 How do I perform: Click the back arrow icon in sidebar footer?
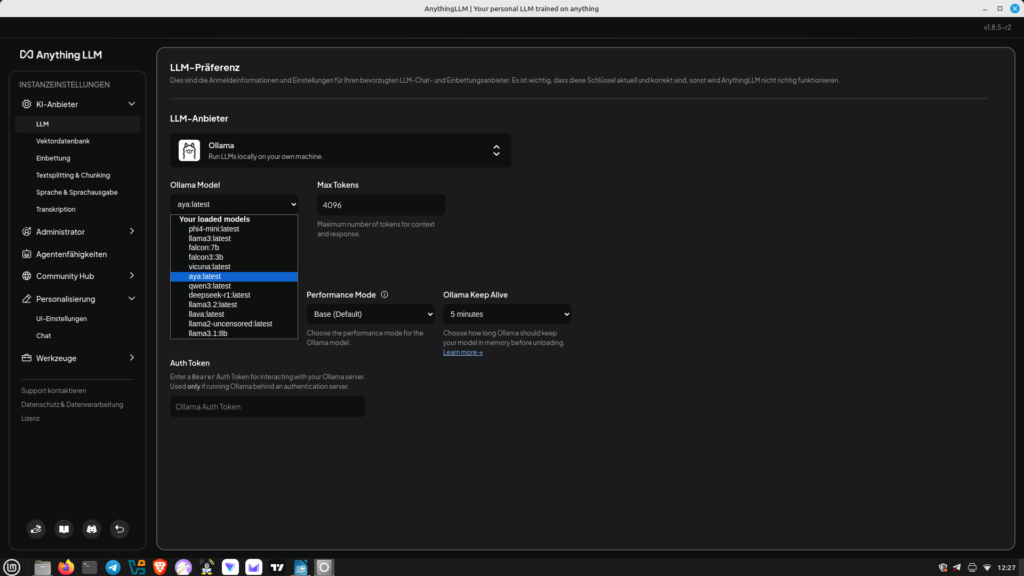pyautogui.click(x=120, y=529)
